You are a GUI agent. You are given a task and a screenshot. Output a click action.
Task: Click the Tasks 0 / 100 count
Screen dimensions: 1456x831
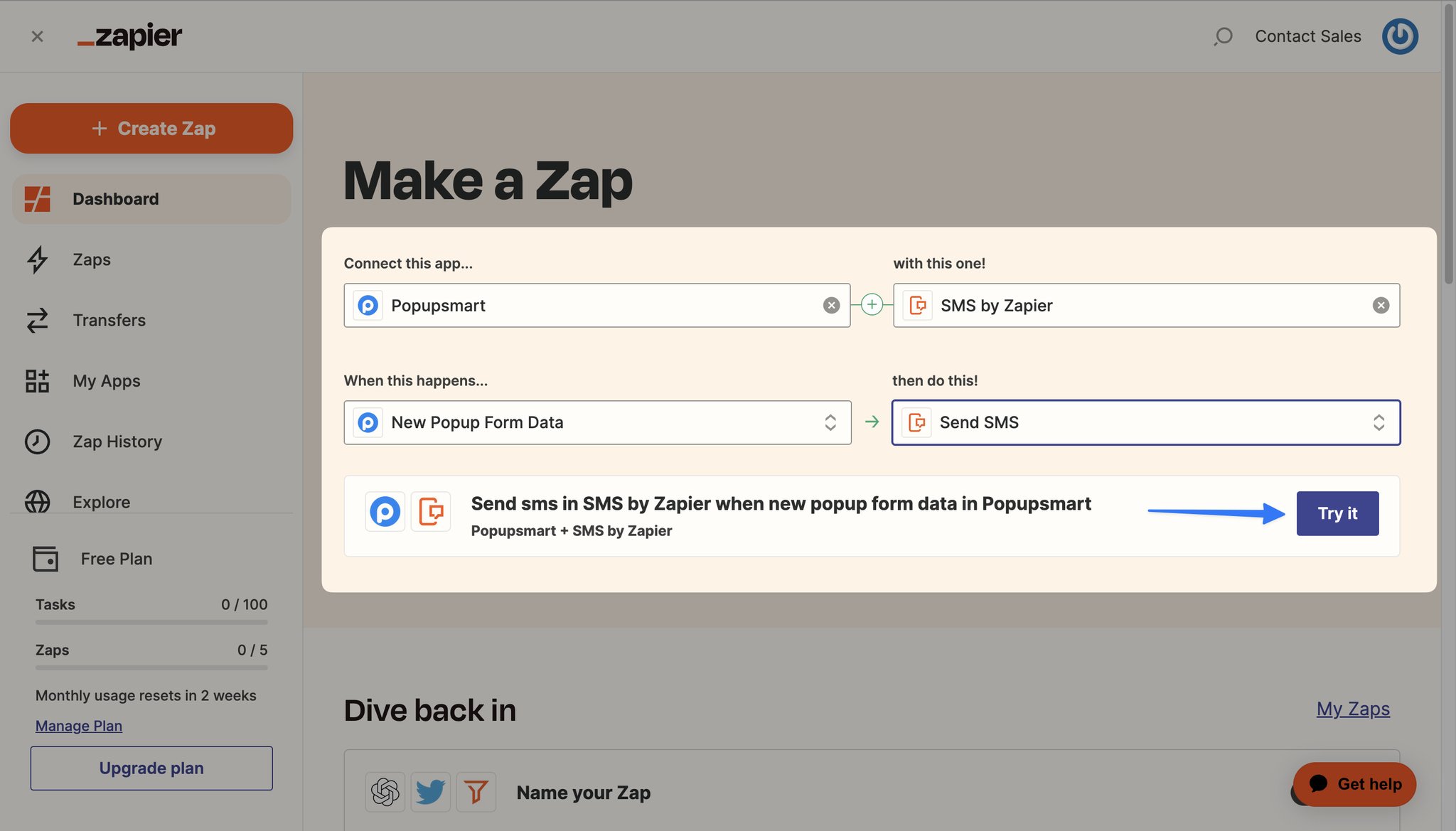pos(245,604)
